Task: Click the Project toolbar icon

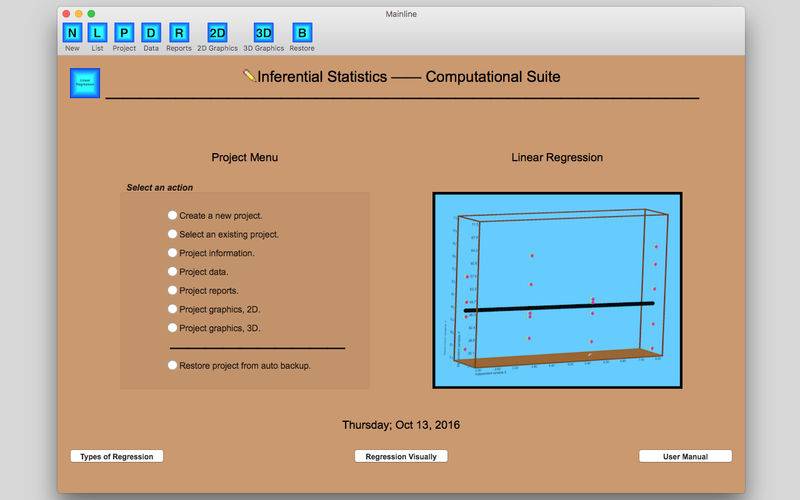Action: pyautogui.click(x=124, y=33)
